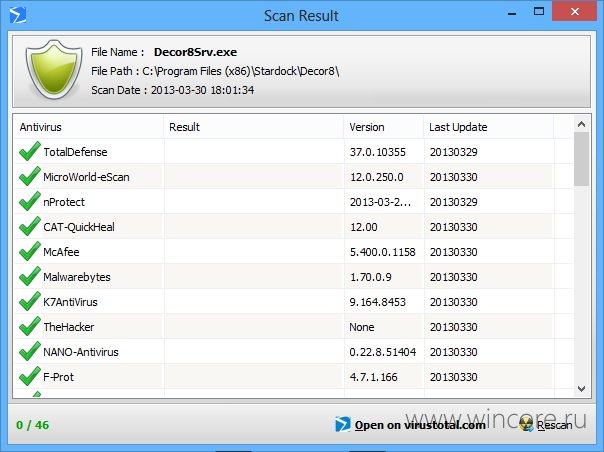Click the green shield status icon
Image resolution: width=604 pixels, height=452 pixels.
54,69
